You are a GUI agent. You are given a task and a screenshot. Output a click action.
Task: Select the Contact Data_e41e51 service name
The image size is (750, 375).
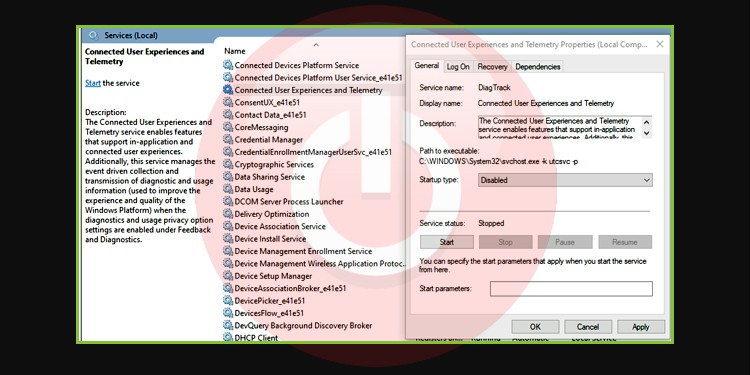pos(270,115)
